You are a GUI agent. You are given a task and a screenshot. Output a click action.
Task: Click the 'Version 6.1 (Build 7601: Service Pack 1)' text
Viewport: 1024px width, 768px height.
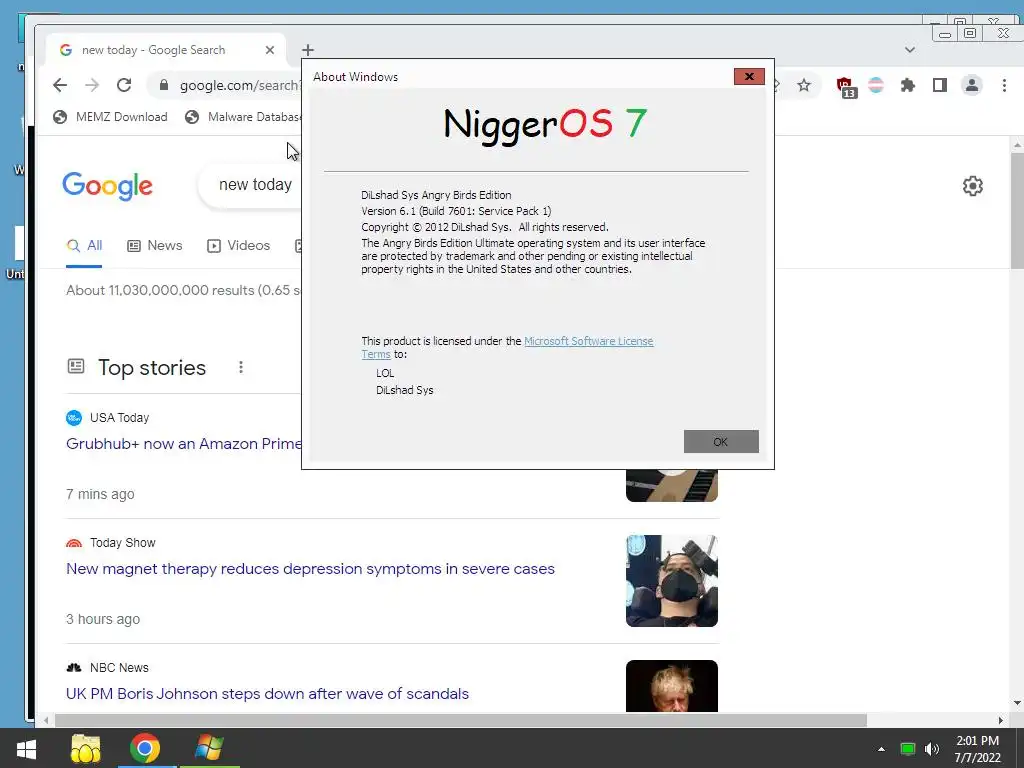coord(456,211)
